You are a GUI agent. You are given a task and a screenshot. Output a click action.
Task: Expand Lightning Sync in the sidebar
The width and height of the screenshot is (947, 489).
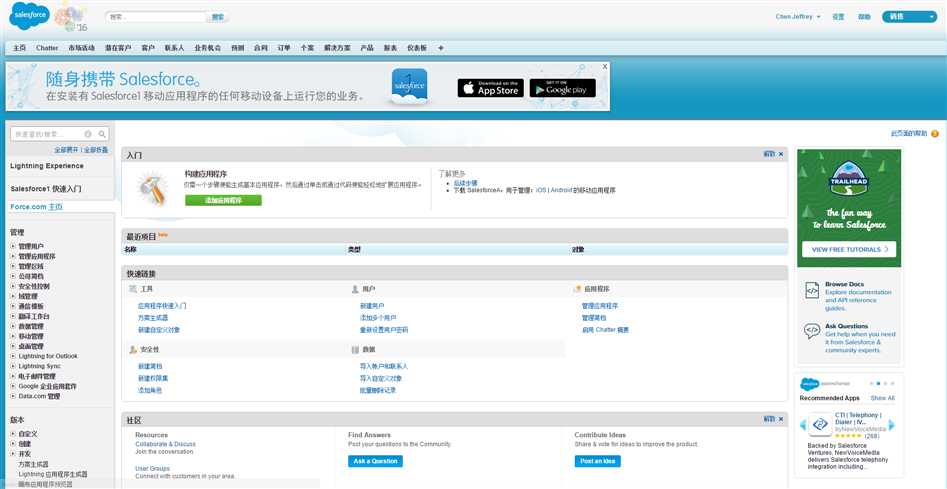click(13, 366)
